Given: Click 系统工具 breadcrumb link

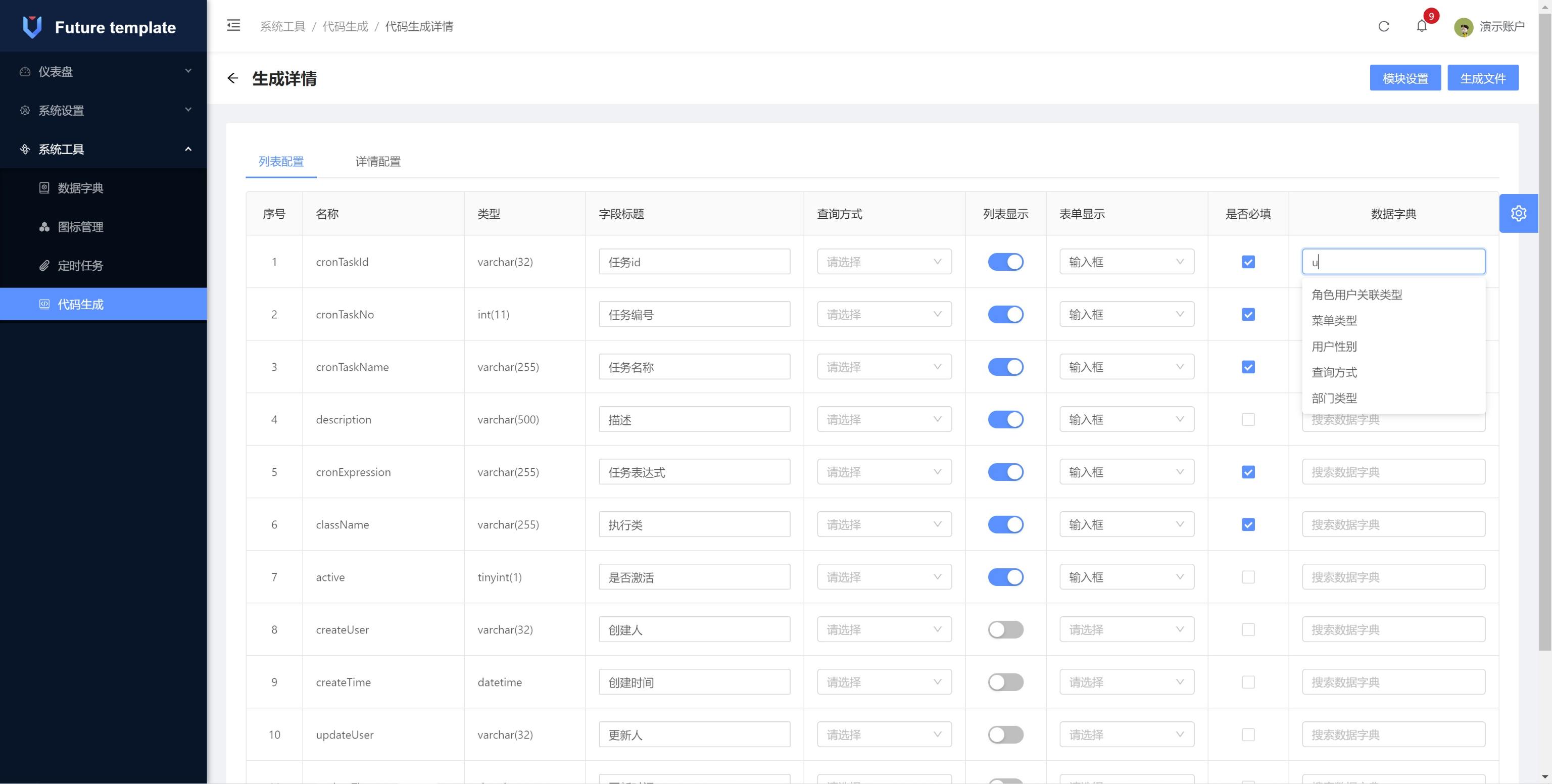Looking at the screenshot, I should pos(282,26).
